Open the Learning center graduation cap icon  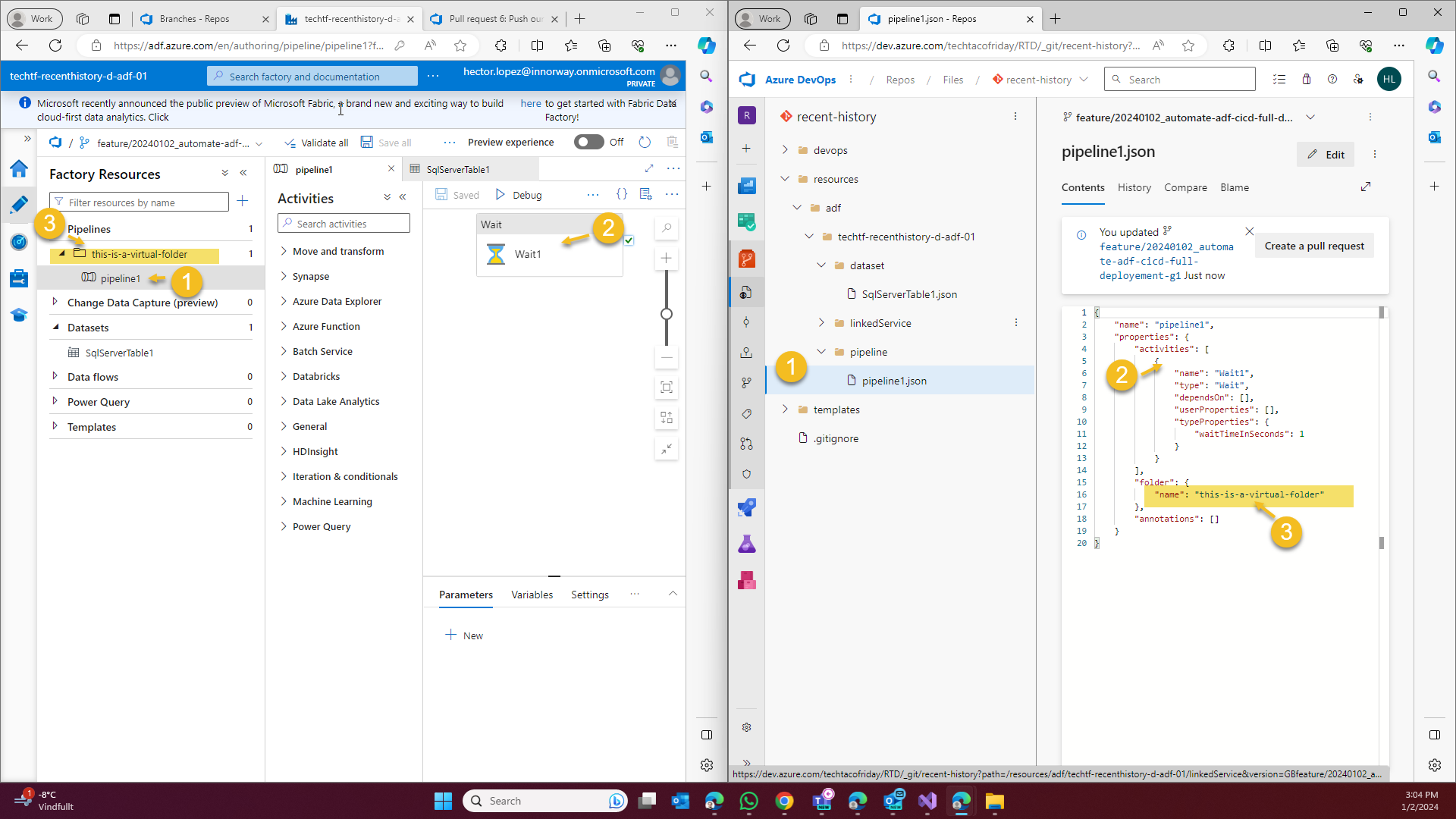19,314
